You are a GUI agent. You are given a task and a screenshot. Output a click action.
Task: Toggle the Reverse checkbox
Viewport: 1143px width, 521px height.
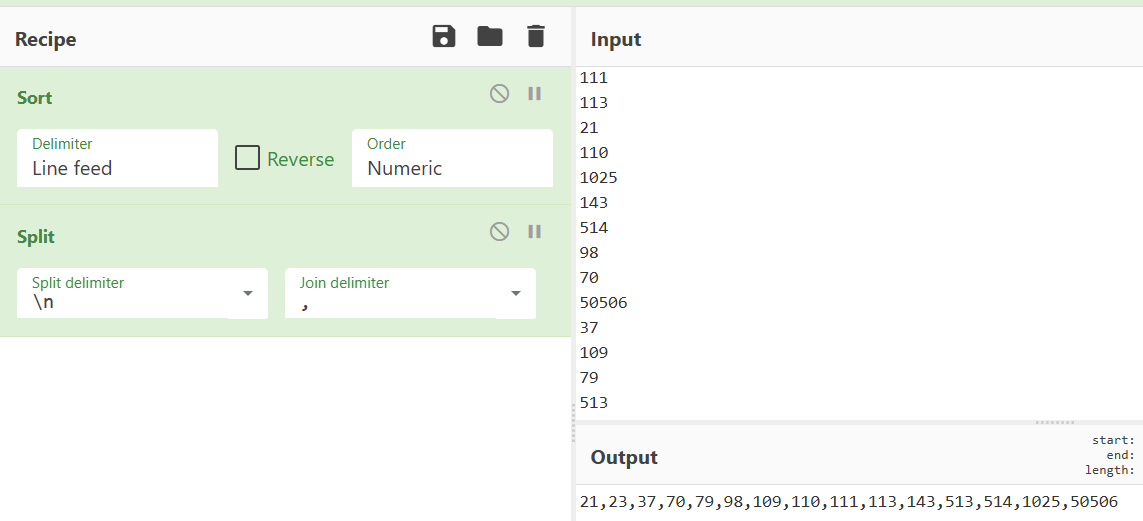click(x=247, y=158)
